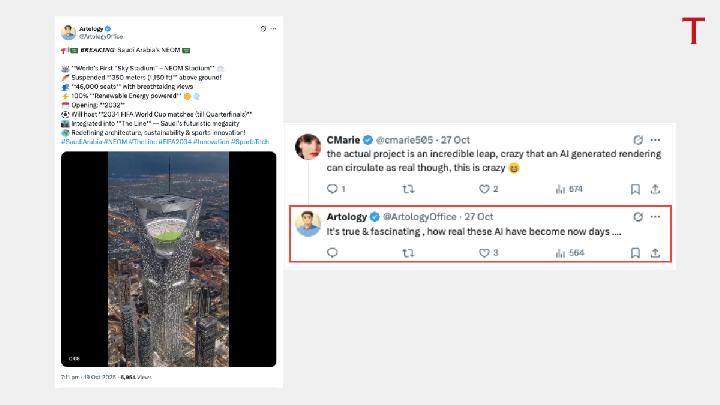Reply to CMarie's comment
The image size is (720, 405).
coord(331,188)
